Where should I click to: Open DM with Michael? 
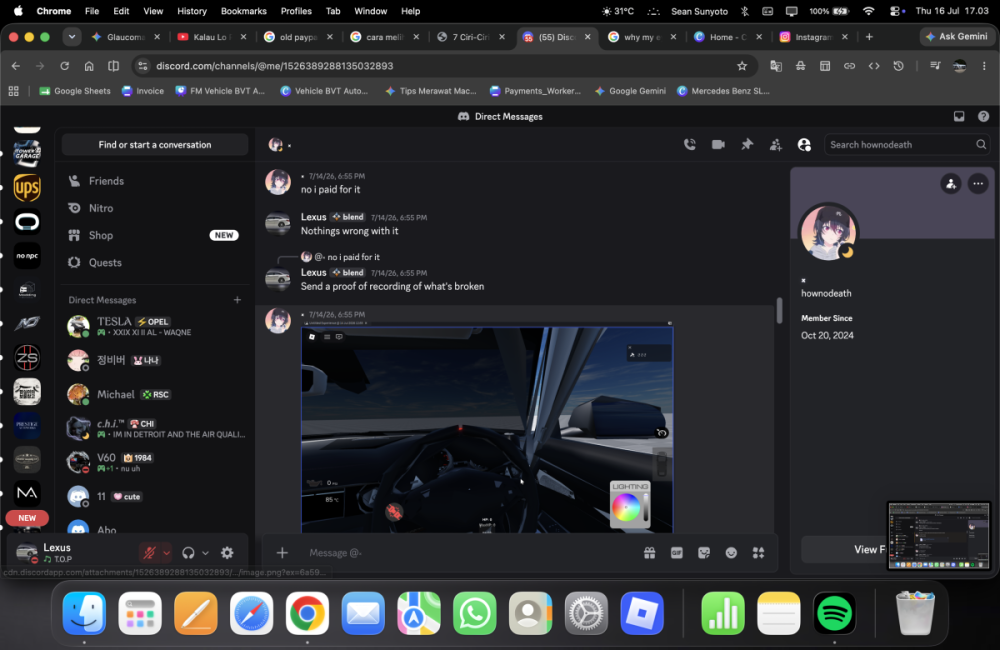pos(155,394)
